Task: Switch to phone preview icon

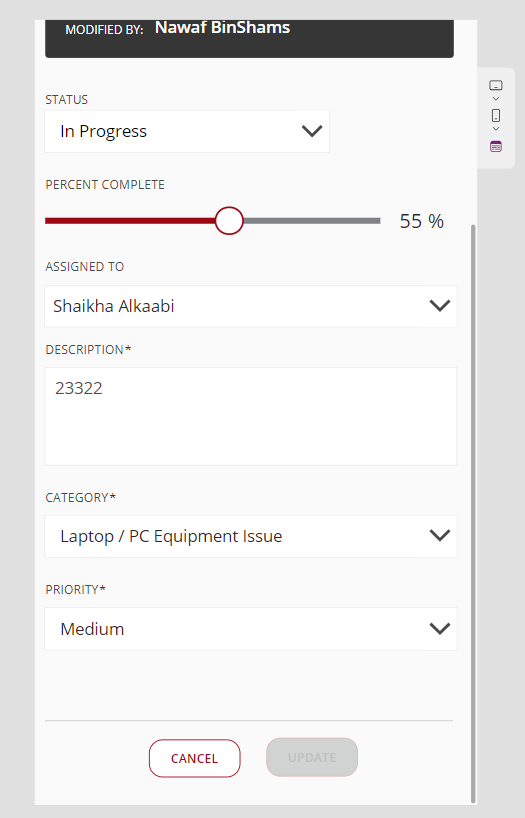Action: (x=496, y=115)
